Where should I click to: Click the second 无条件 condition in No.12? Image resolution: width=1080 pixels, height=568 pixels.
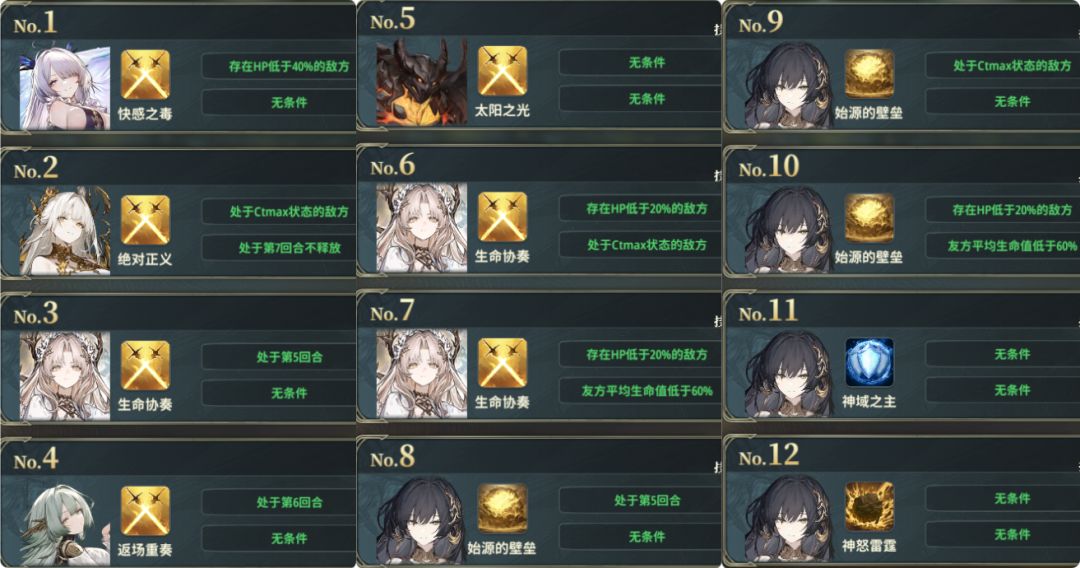1003,534
